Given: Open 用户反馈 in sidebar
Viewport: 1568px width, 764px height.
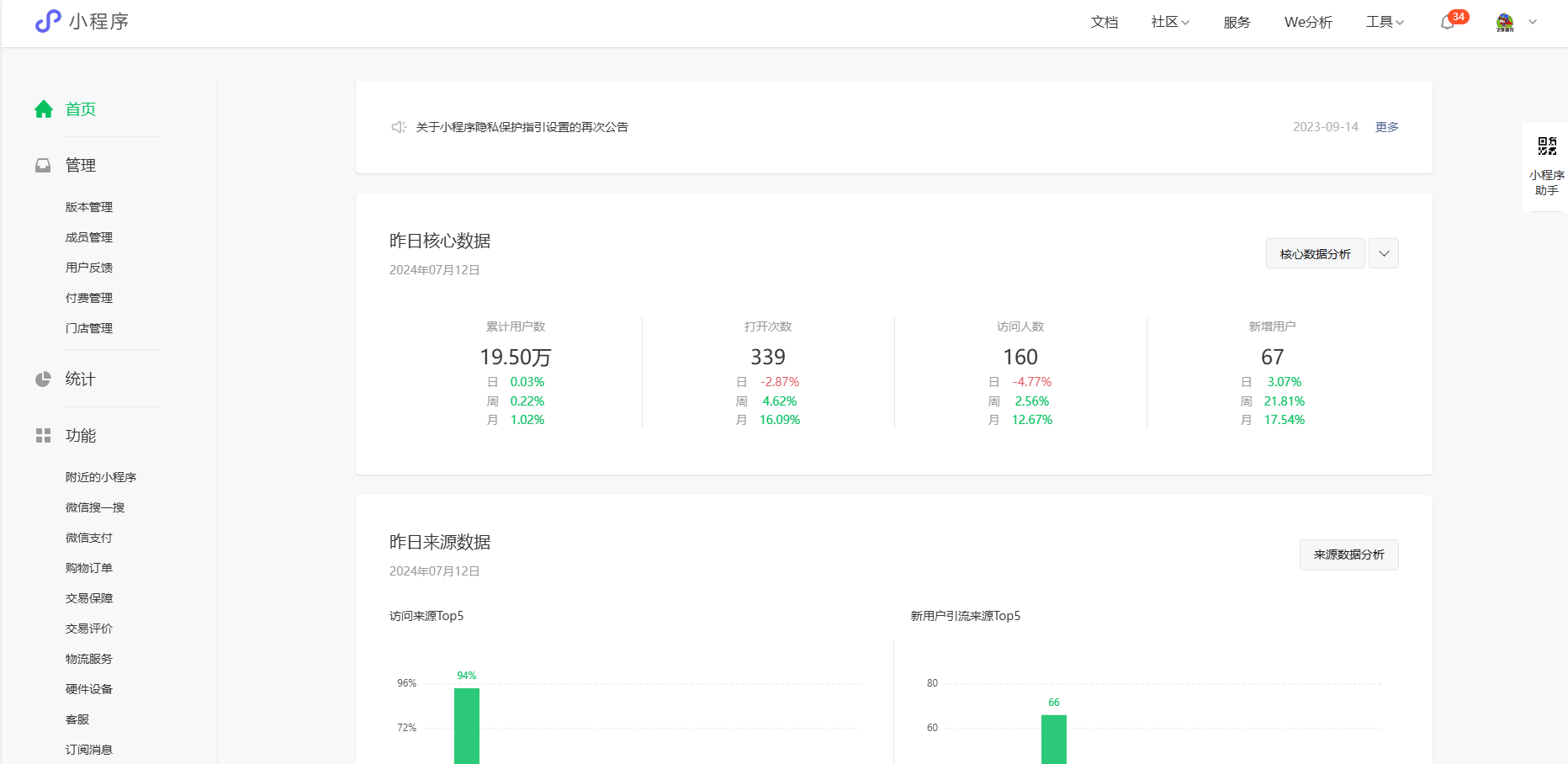Looking at the screenshot, I should tap(89, 268).
